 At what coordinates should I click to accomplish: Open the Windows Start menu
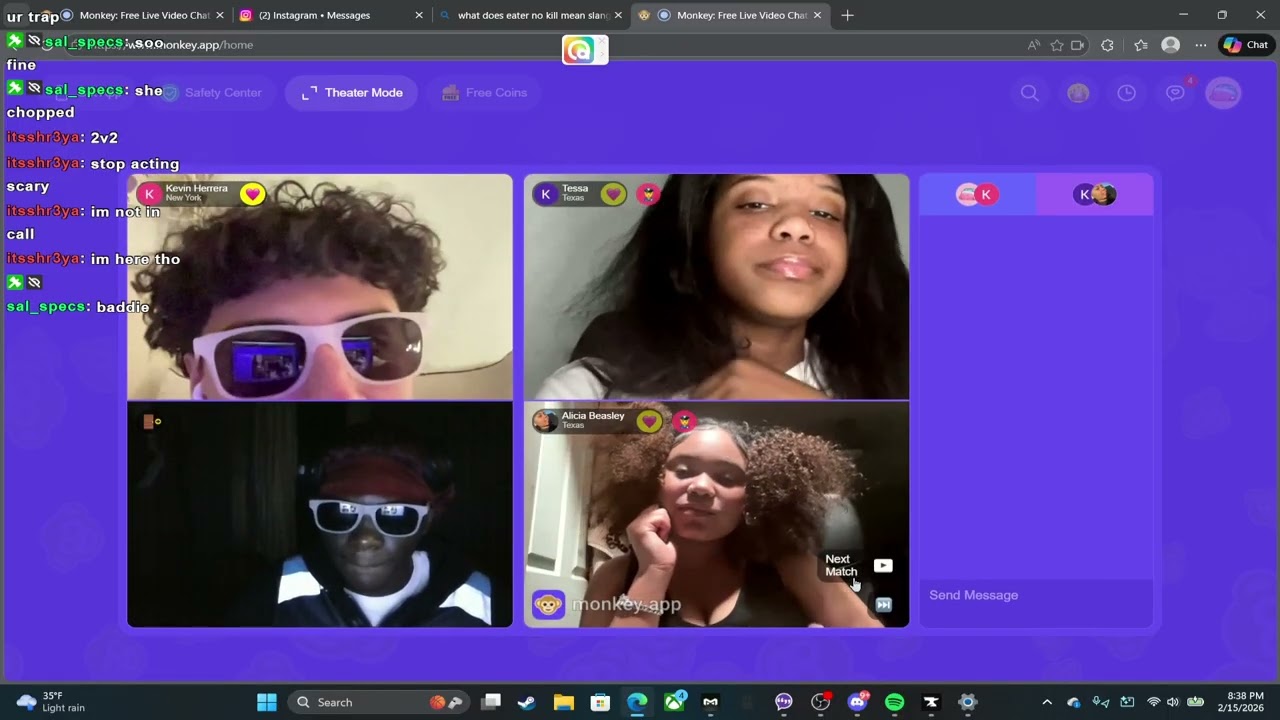[x=267, y=702]
